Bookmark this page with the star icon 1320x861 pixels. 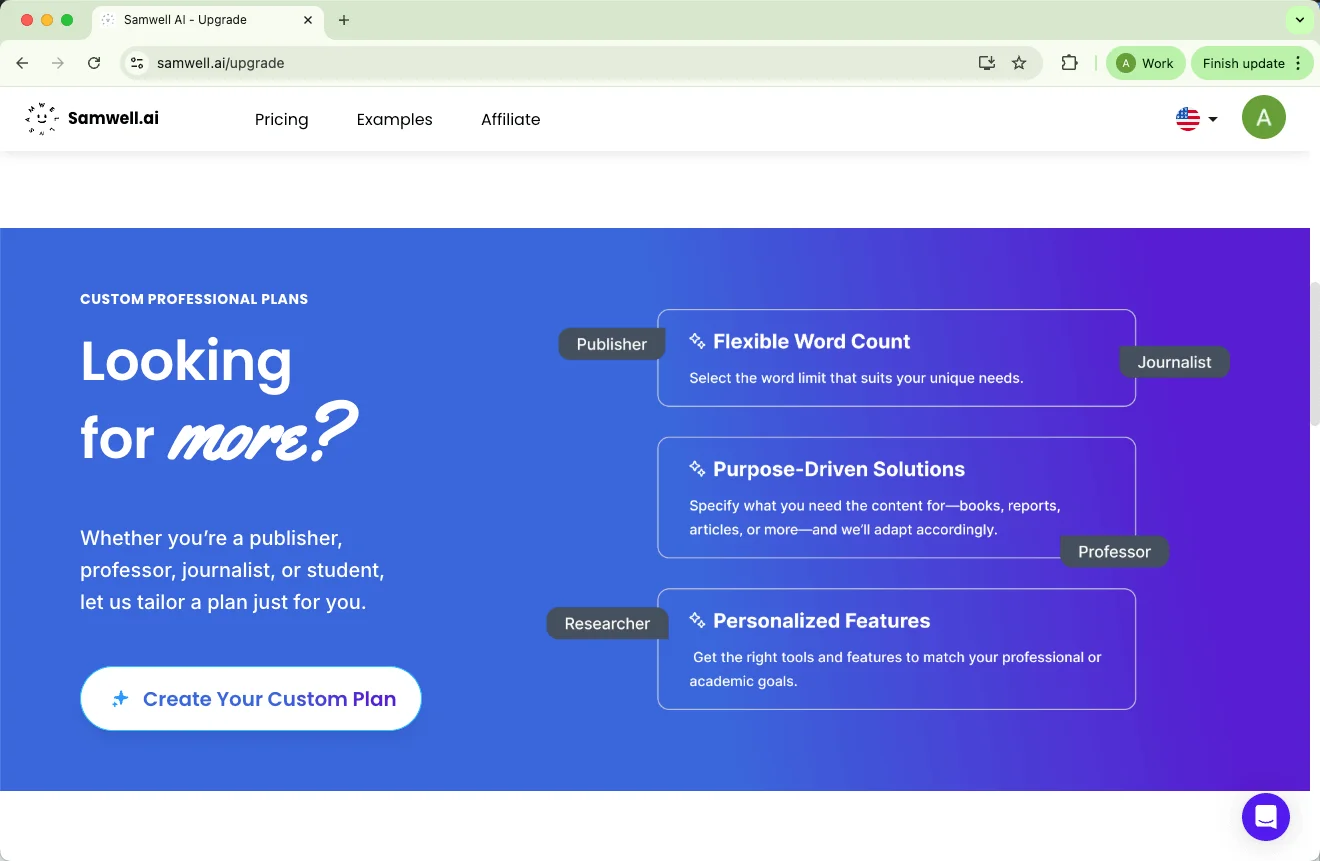click(1019, 63)
